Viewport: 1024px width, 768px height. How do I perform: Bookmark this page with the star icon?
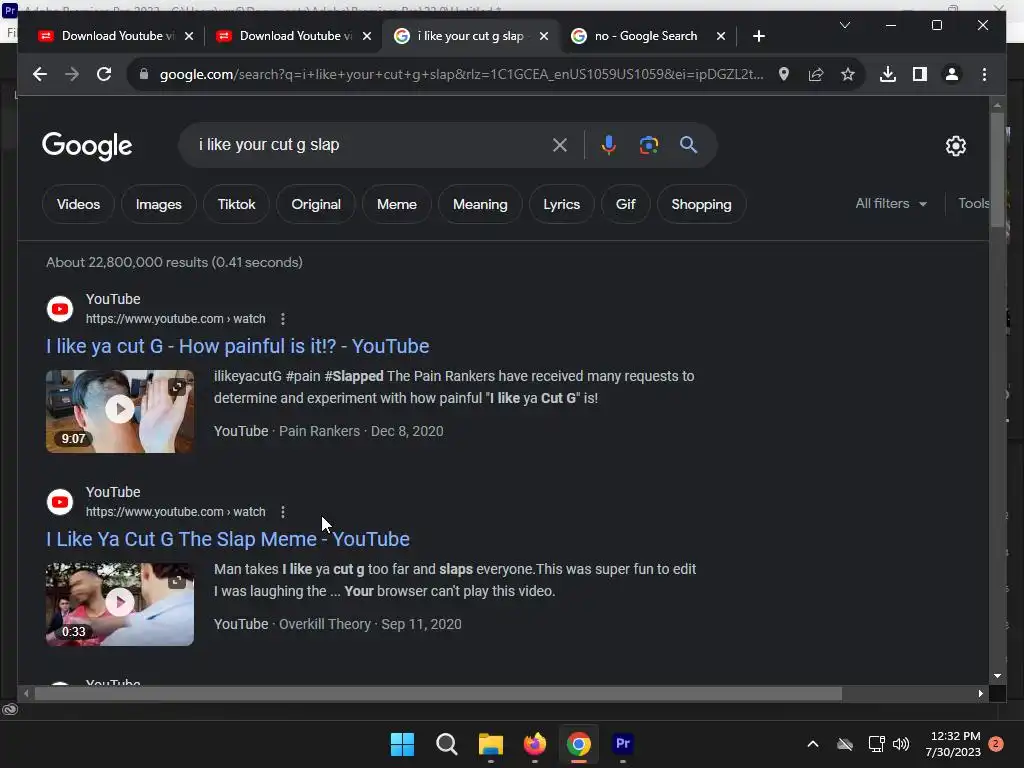point(848,74)
